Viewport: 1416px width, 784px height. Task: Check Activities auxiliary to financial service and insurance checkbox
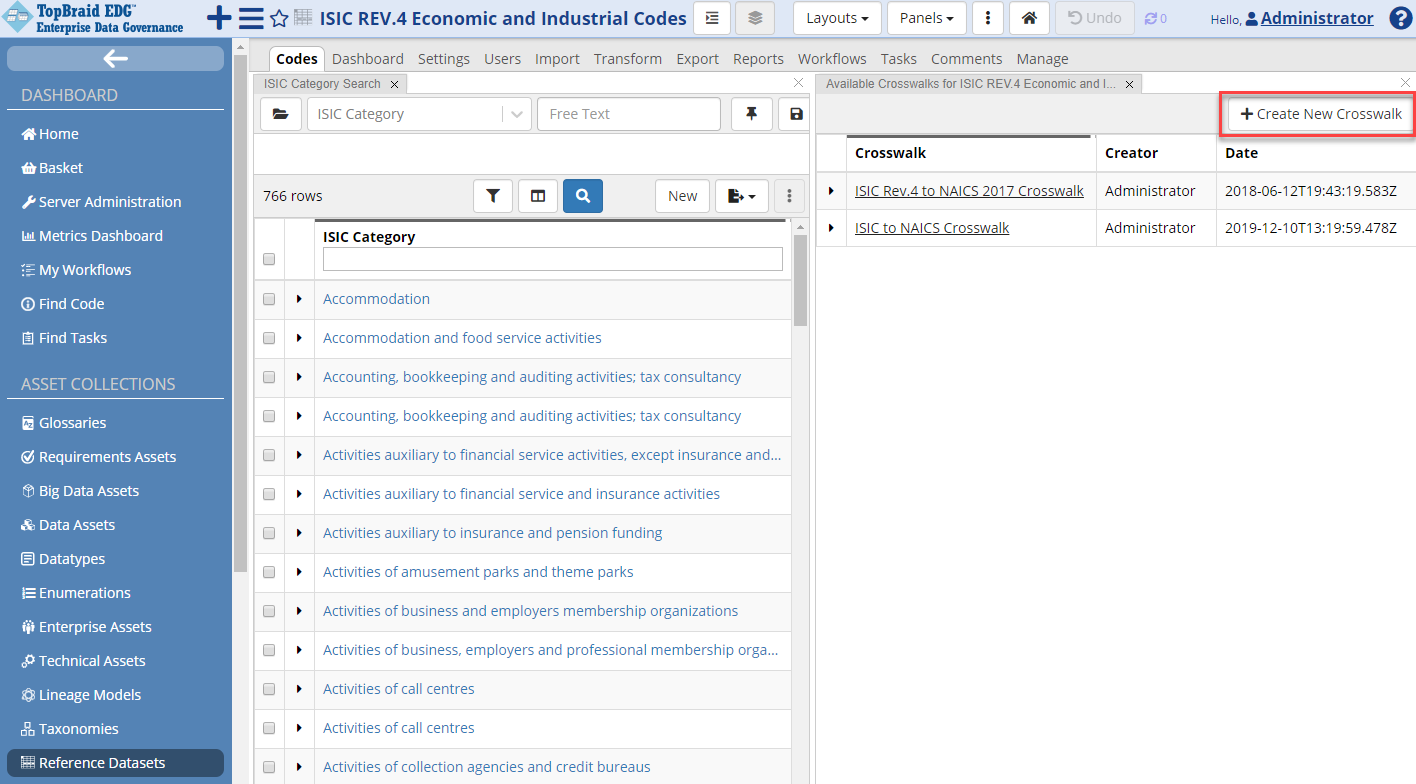click(x=269, y=494)
